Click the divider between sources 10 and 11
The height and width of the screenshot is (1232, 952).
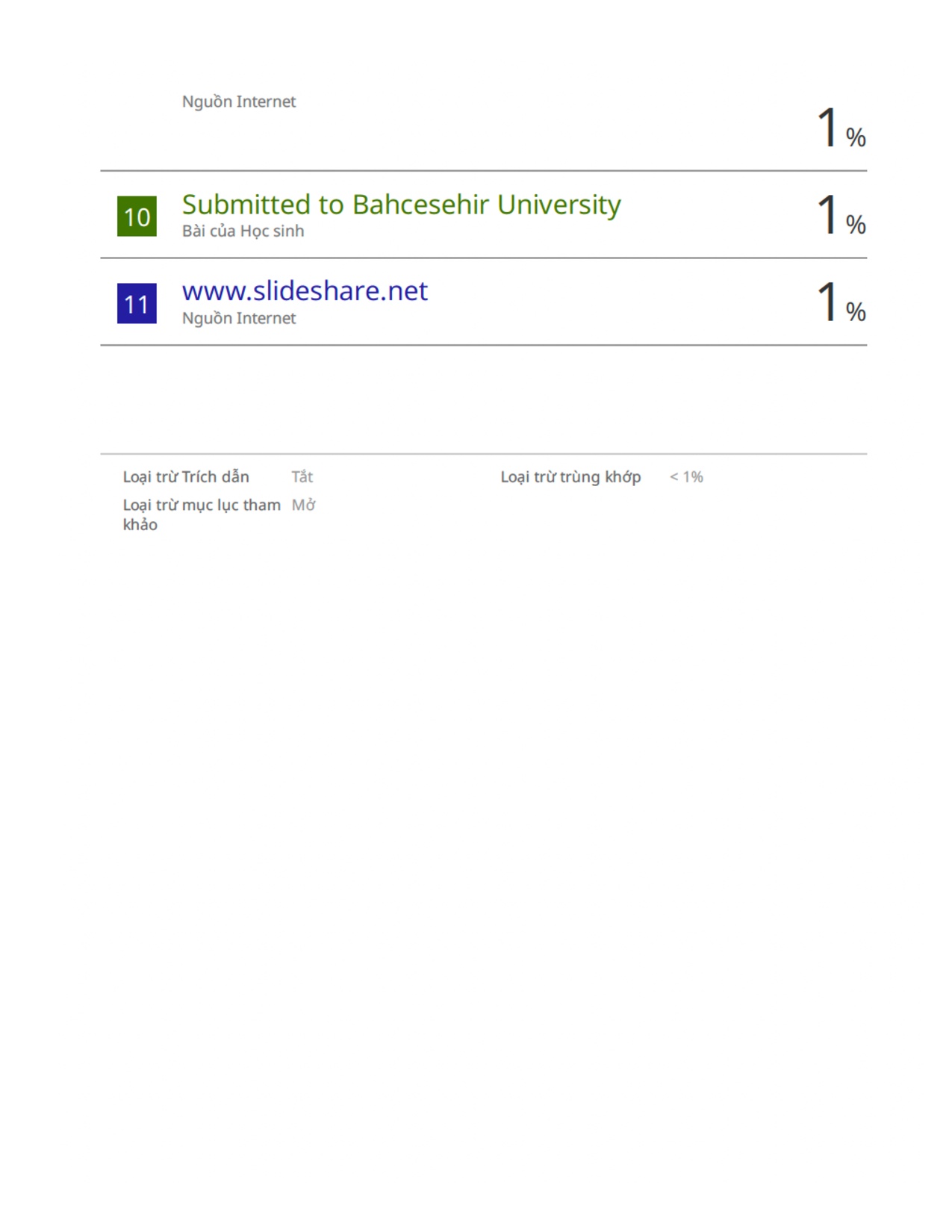click(x=483, y=258)
